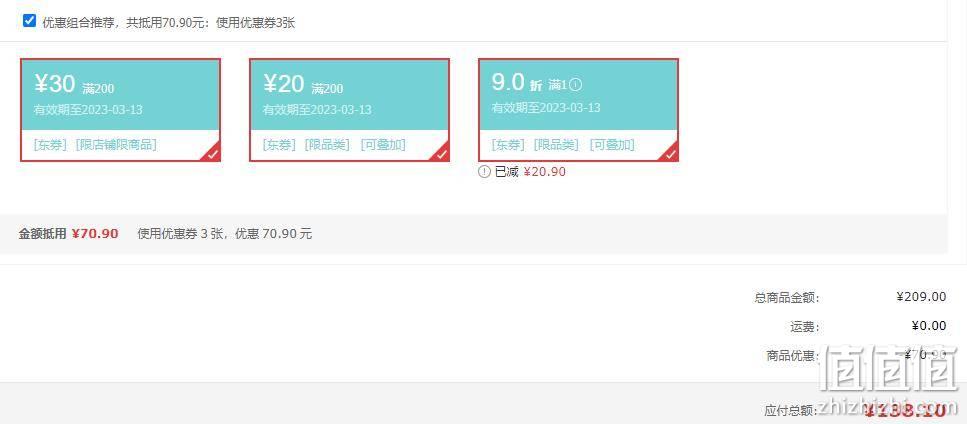Screen dimensions: 967x424
Task: Click the 运费 ¥0.00 value
Action: 928,326
